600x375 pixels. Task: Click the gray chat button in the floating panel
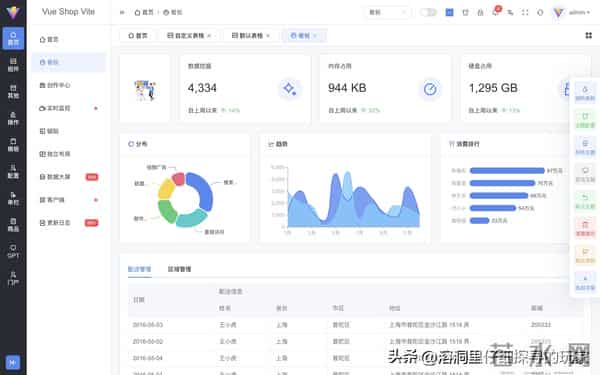coord(585,173)
